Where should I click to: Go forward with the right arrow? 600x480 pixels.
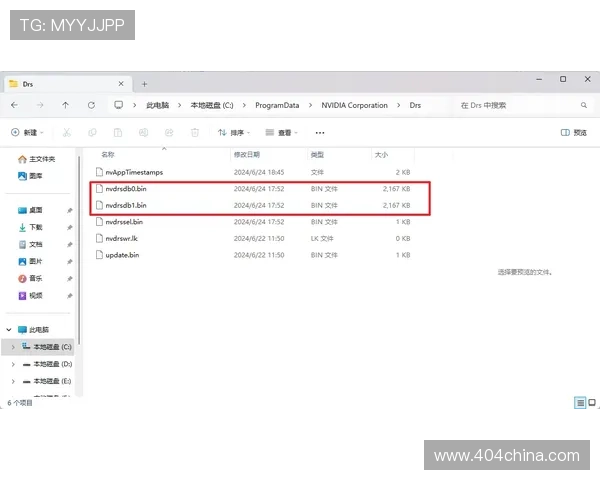[x=40, y=105]
